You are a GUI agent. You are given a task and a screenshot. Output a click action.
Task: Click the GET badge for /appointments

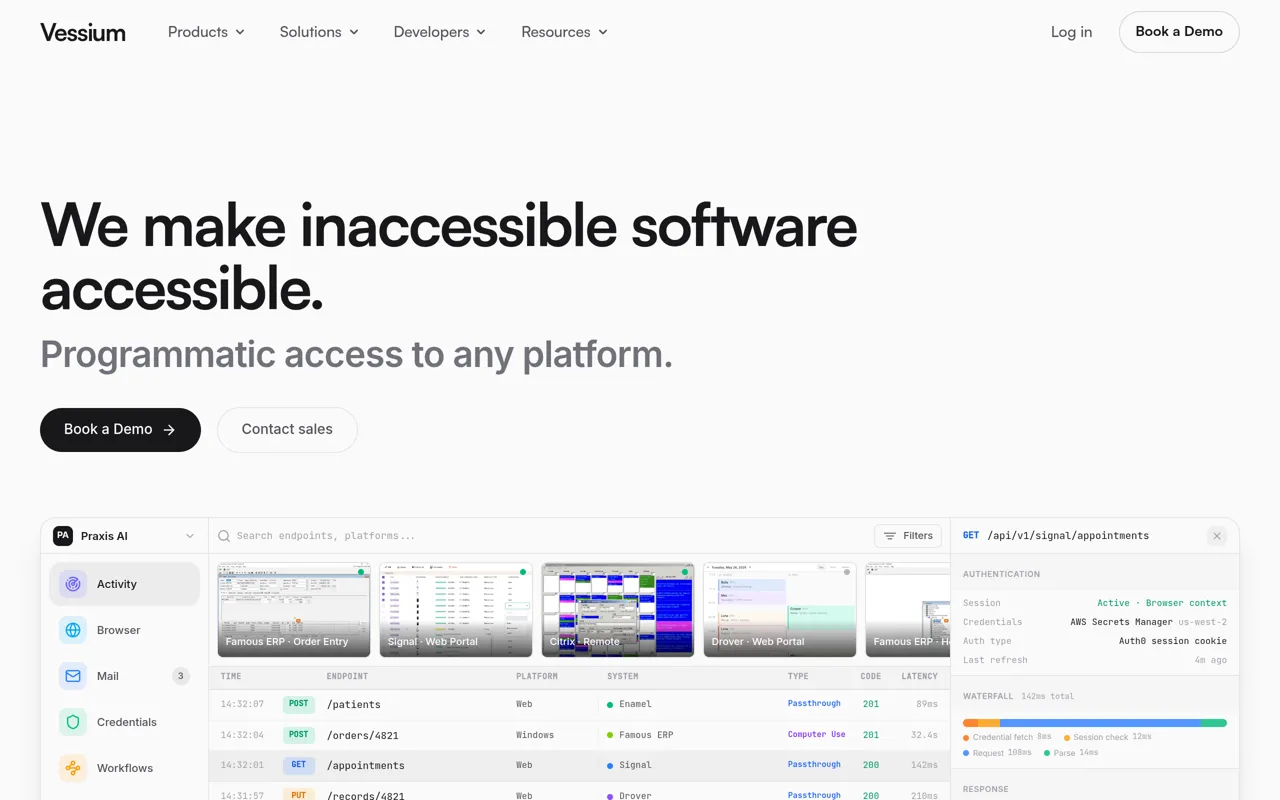tap(298, 765)
